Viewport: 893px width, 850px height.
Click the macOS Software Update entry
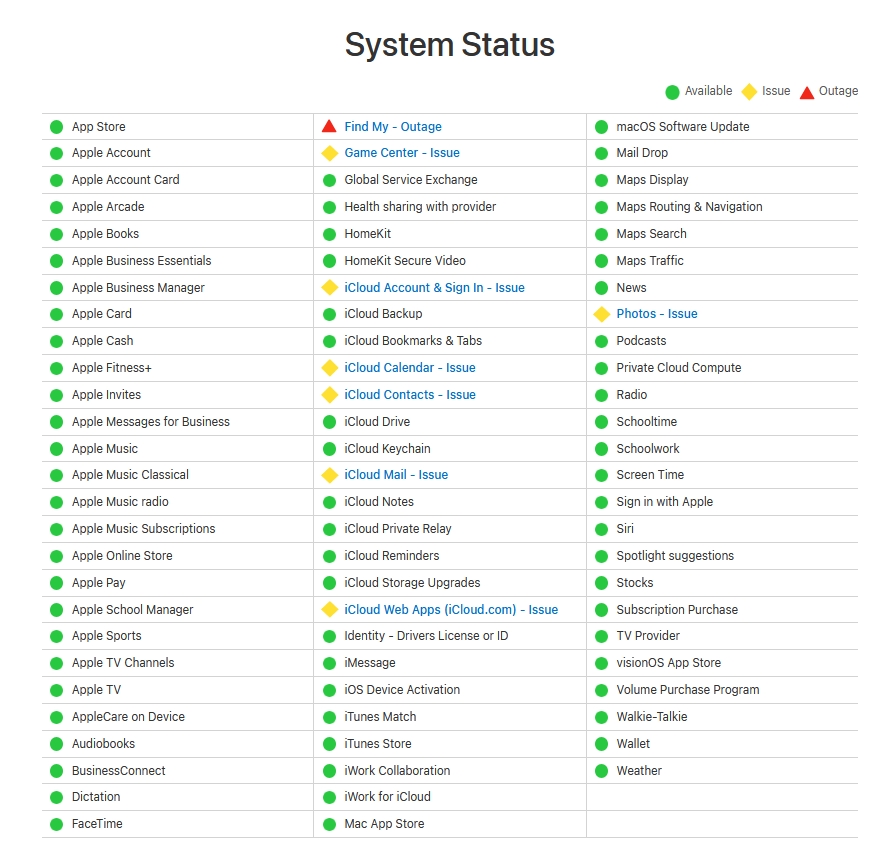click(682, 127)
